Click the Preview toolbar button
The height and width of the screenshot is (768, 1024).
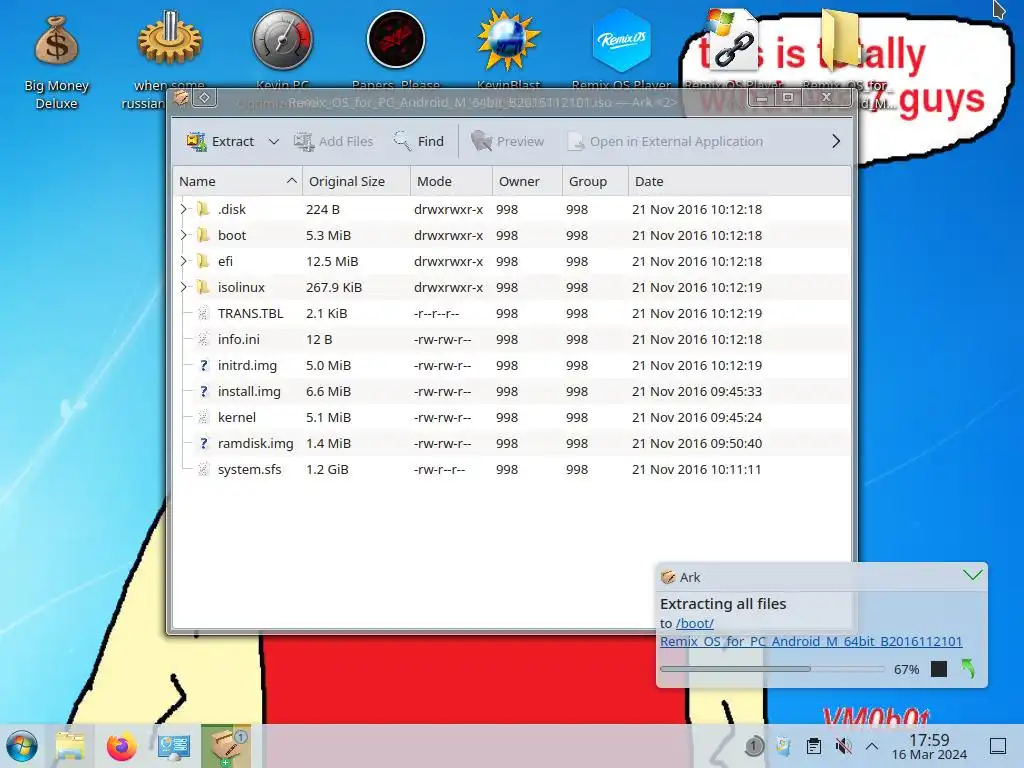coord(507,141)
